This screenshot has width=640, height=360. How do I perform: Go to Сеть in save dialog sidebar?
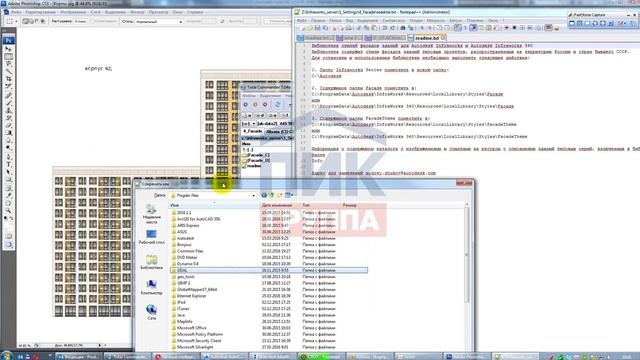pos(151,313)
